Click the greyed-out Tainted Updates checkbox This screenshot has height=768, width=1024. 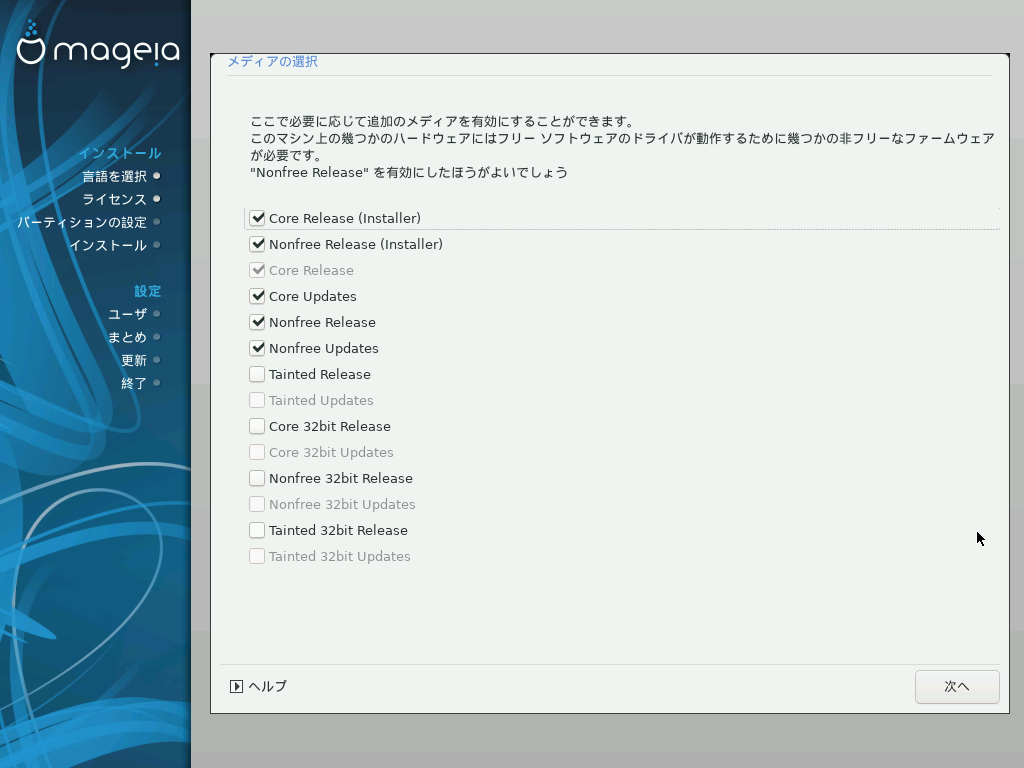click(x=257, y=400)
